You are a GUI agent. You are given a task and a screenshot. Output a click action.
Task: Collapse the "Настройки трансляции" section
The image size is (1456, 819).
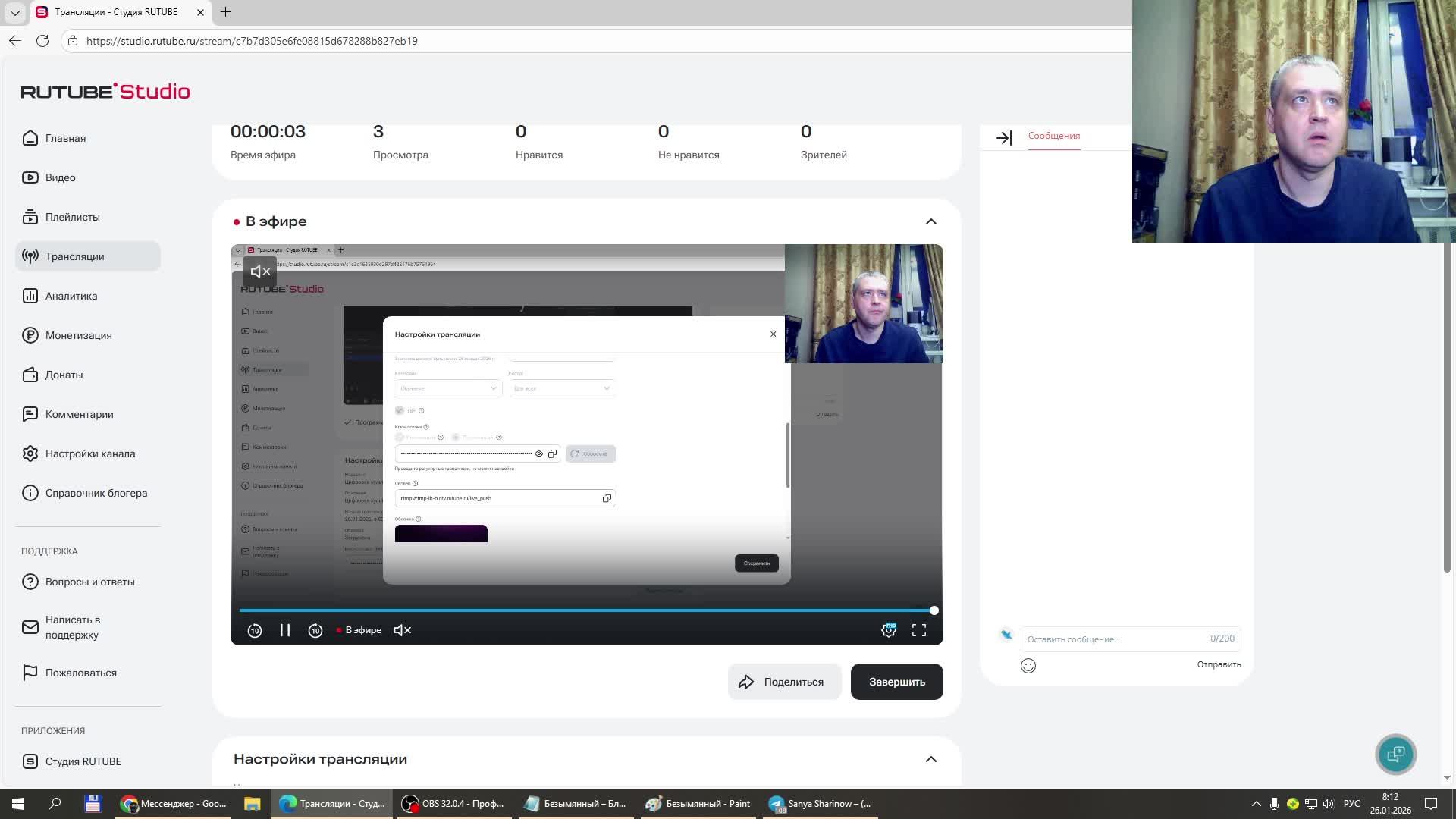(931, 759)
